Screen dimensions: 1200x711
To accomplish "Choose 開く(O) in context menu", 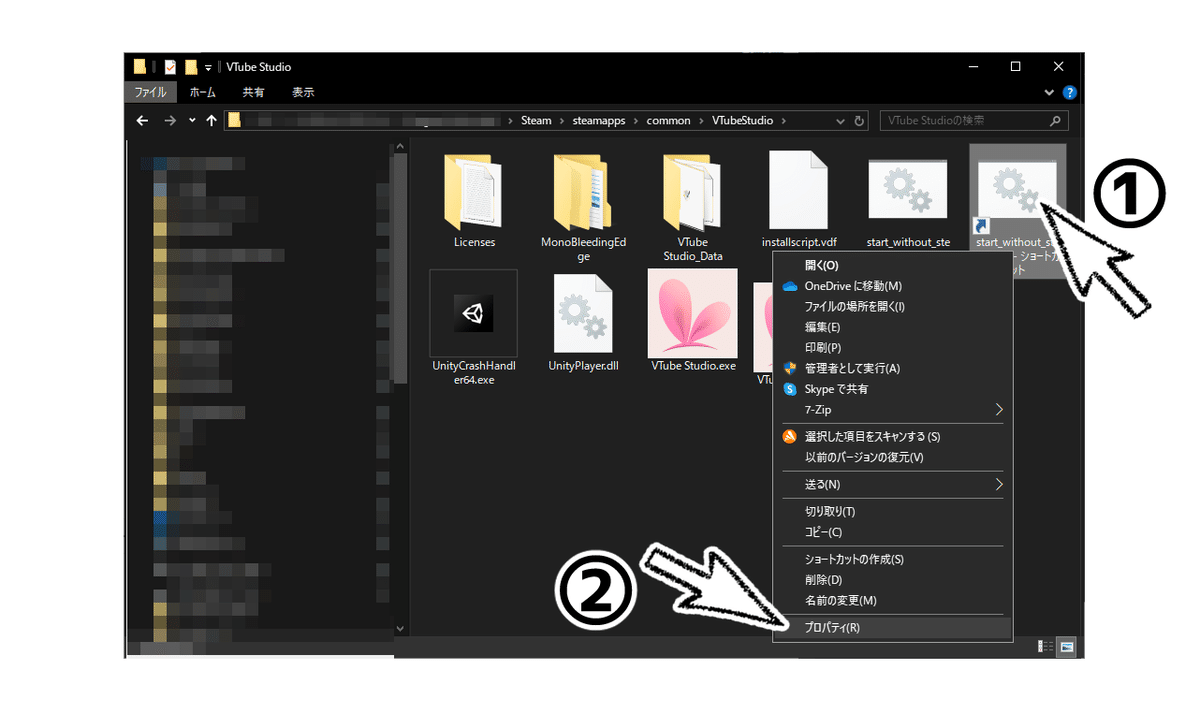I will pyautogui.click(x=892, y=265).
